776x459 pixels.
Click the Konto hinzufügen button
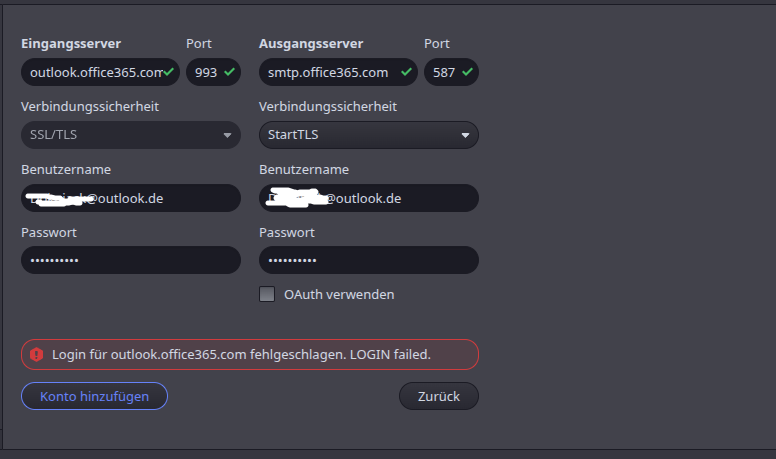(94, 396)
